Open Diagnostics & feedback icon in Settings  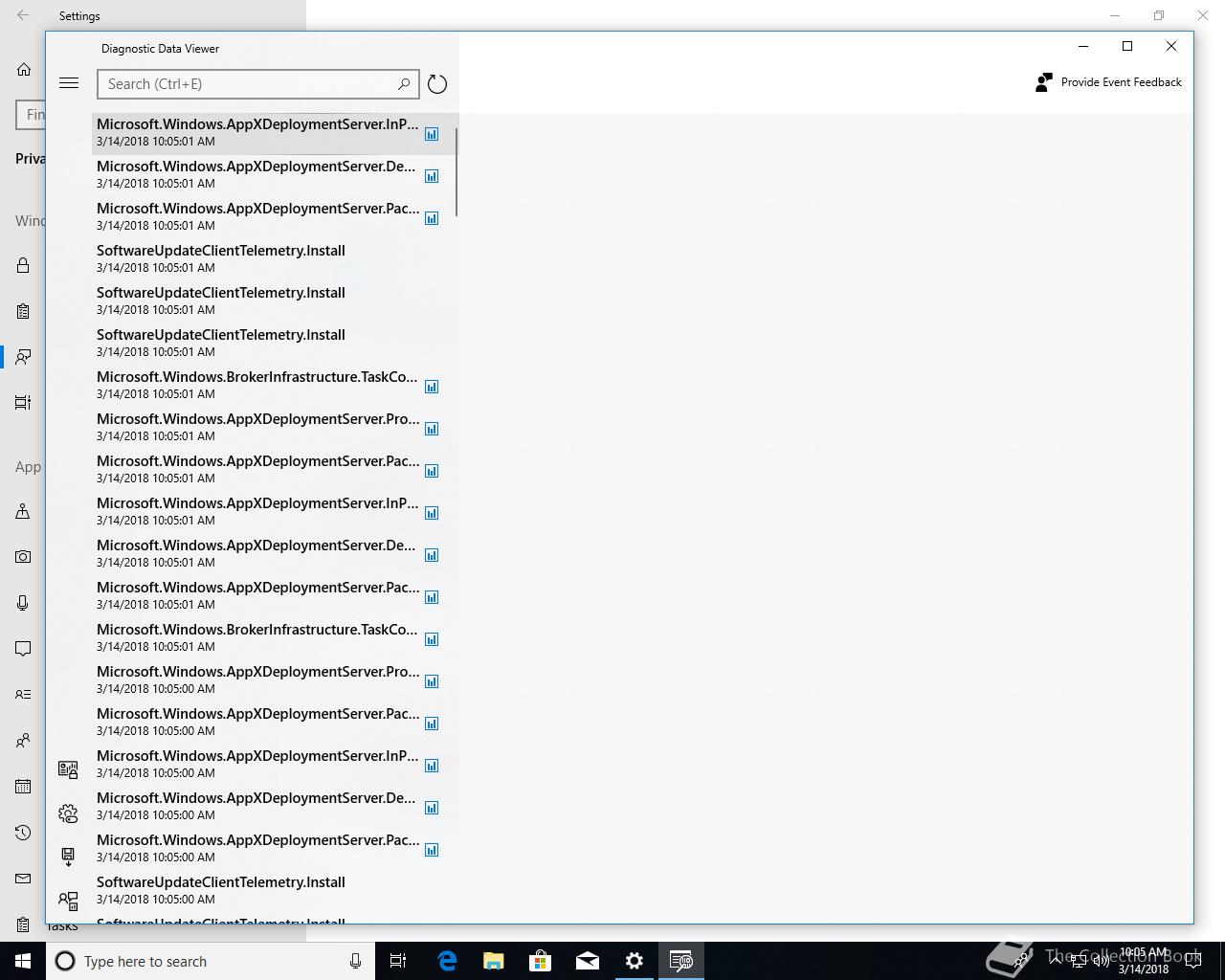click(23, 357)
